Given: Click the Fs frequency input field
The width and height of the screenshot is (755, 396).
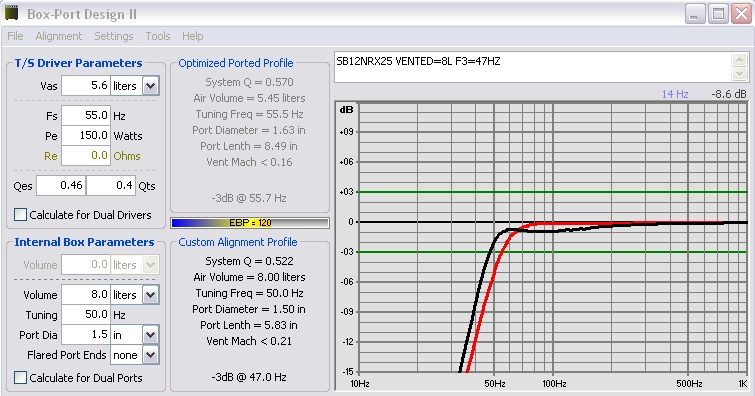Looking at the screenshot, I should coord(86,116).
